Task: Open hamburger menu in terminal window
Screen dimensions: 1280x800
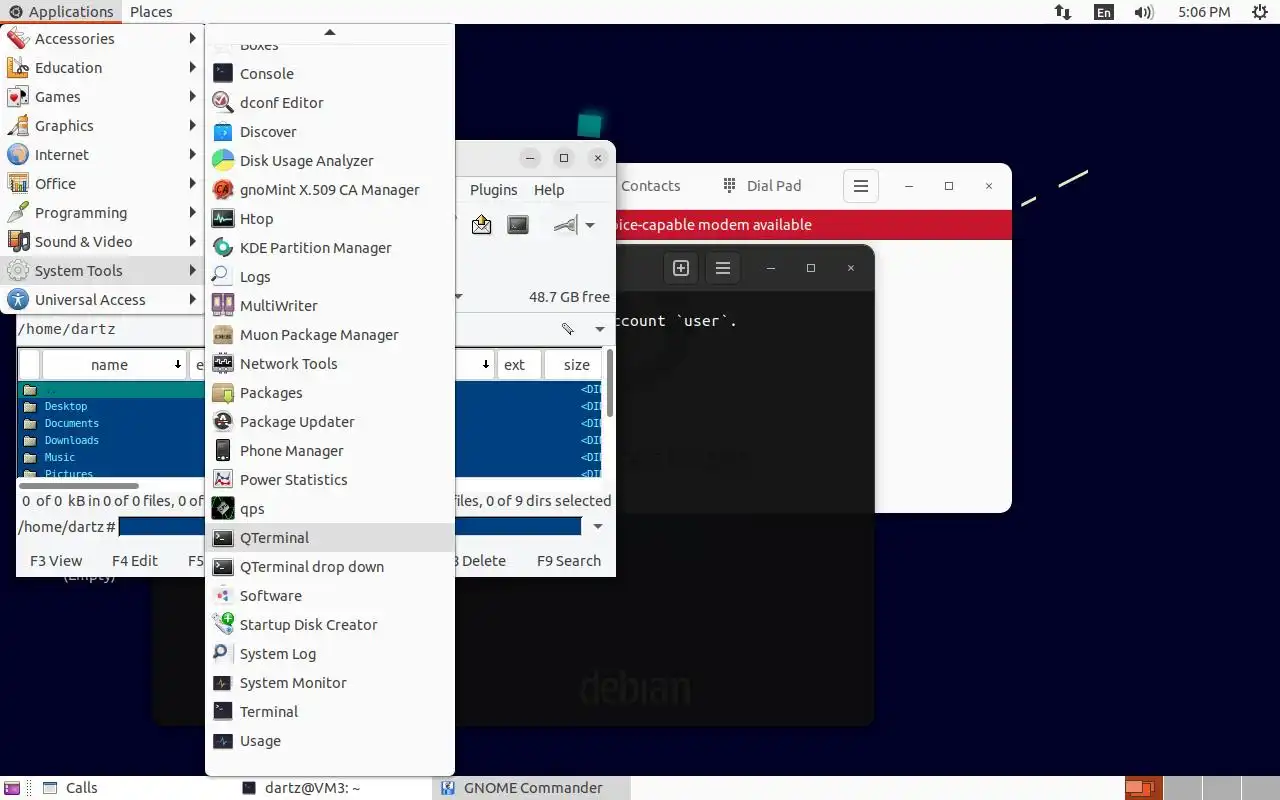Action: 723,268
